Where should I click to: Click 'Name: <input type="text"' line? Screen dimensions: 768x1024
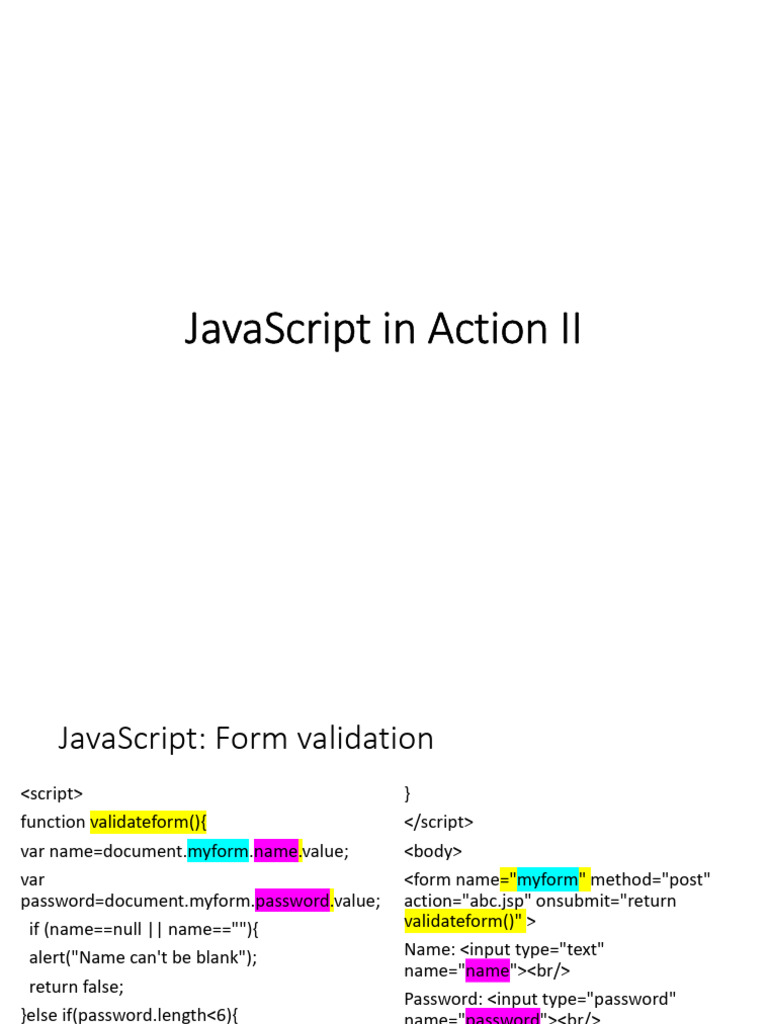[x=504, y=950]
